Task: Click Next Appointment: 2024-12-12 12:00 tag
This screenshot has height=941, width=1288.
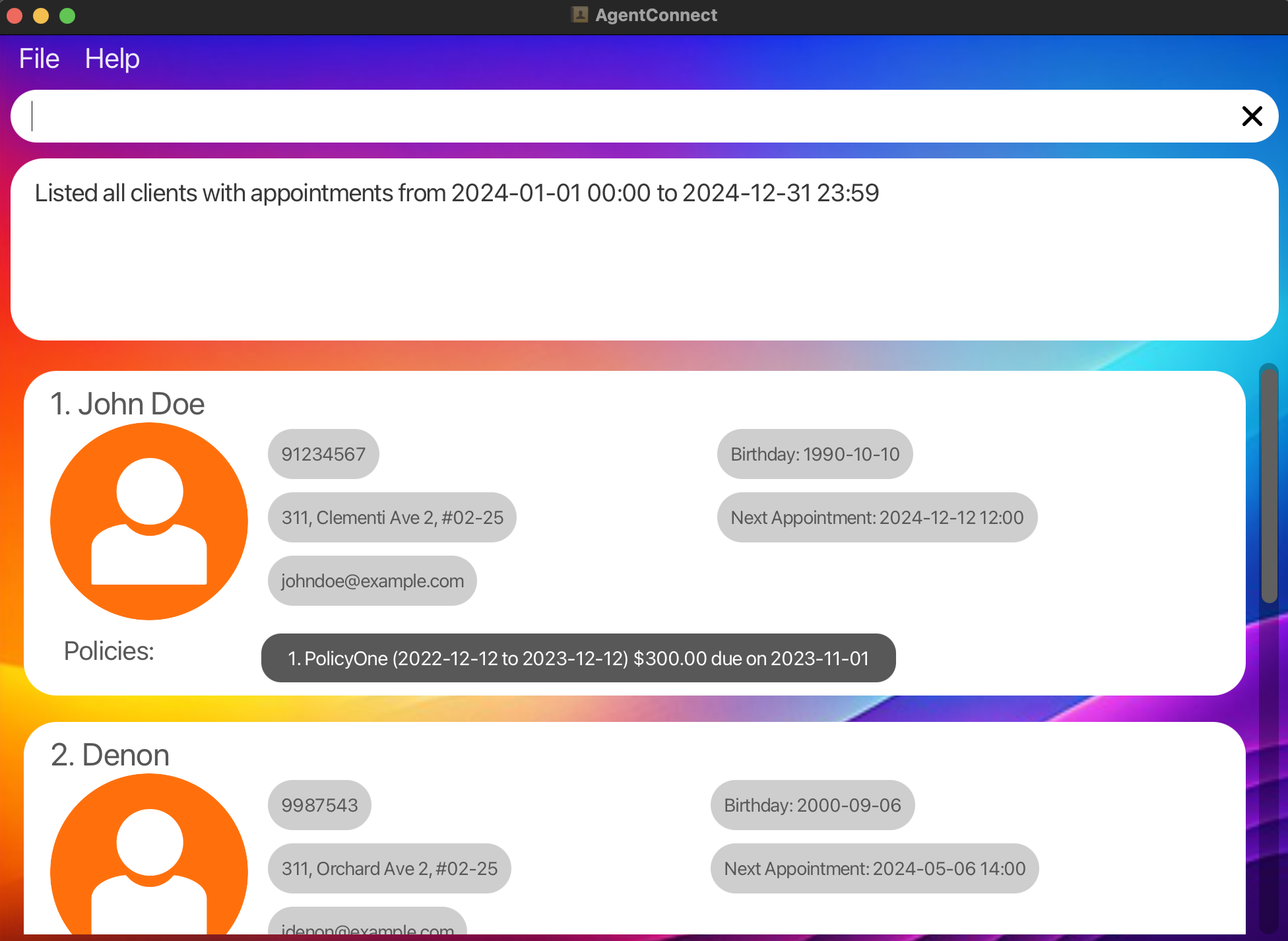Action: (877, 517)
